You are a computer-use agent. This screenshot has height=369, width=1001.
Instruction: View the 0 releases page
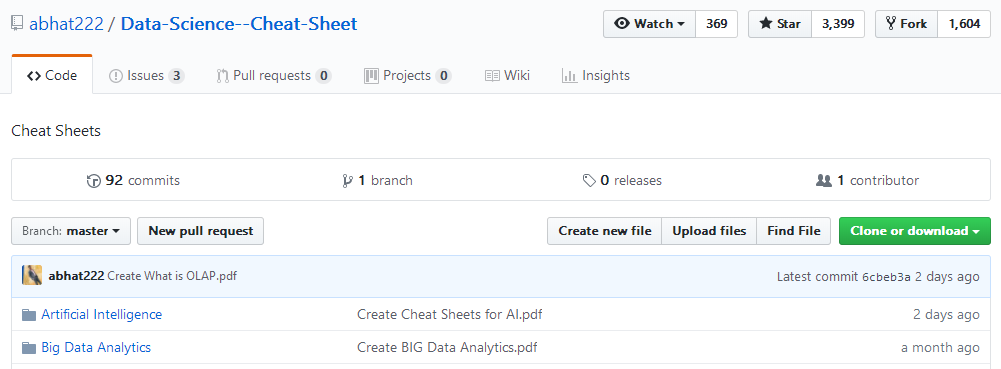(622, 181)
